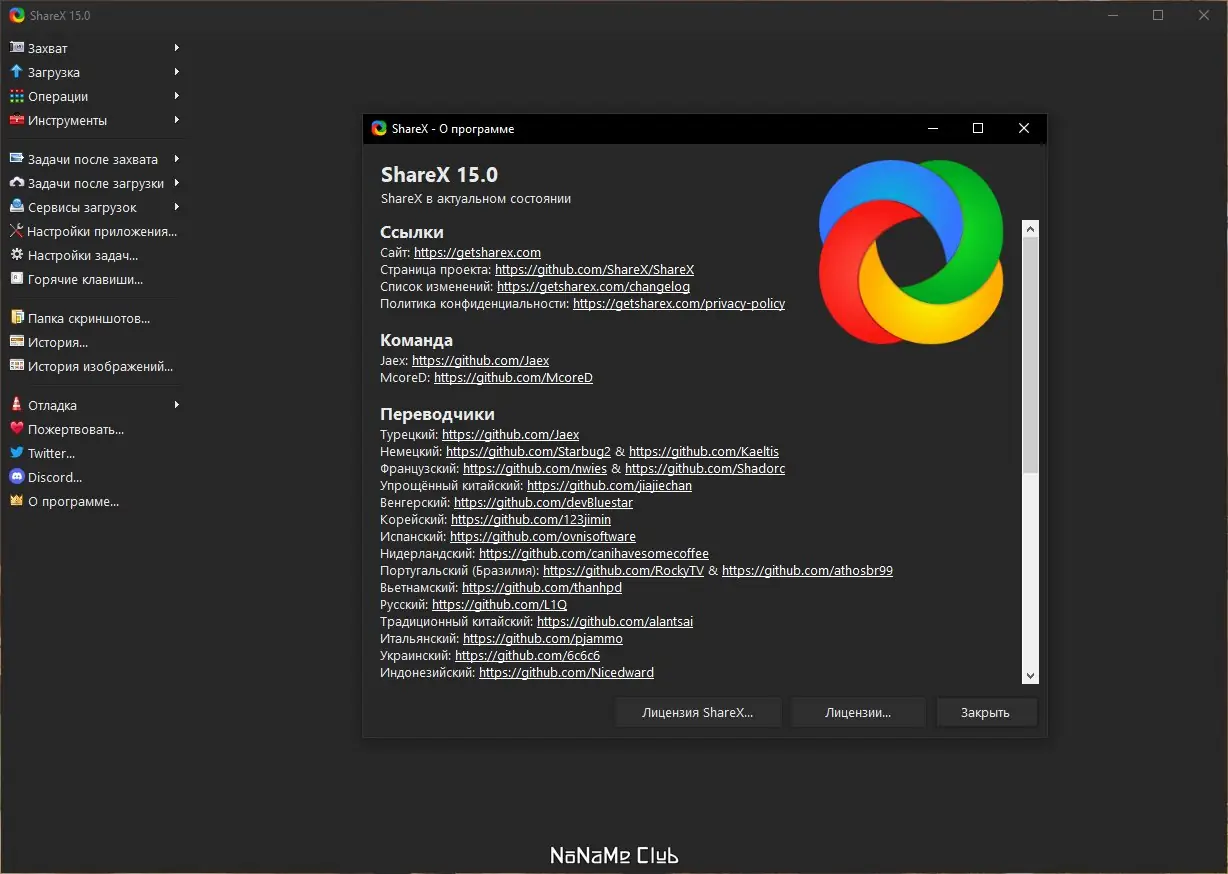Click the icon beside Сервисы загрузок
Screen dimensions: 1228x874
tap(16, 207)
